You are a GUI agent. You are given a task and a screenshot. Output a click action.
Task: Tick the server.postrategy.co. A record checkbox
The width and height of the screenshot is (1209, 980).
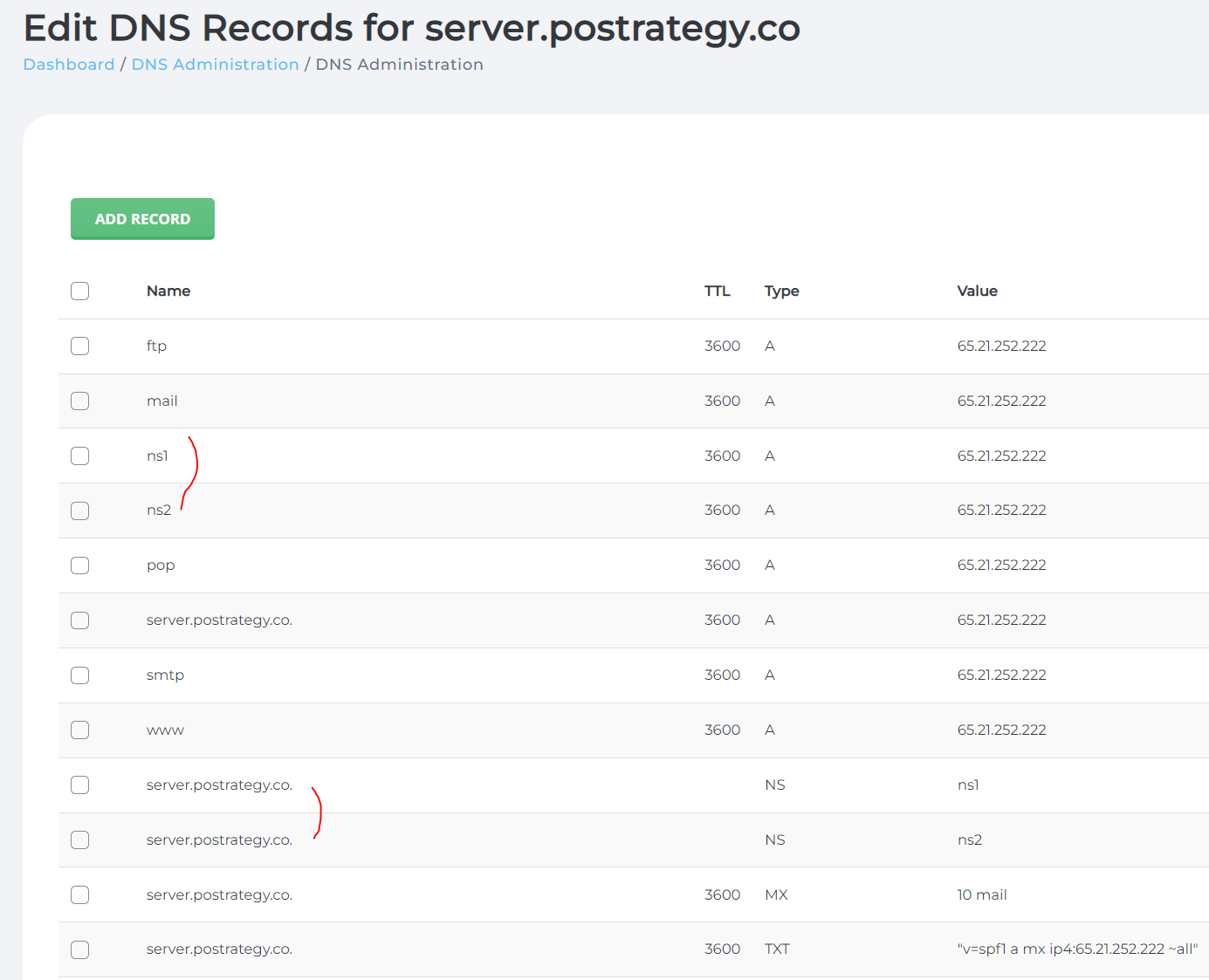[x=80, y=620]
